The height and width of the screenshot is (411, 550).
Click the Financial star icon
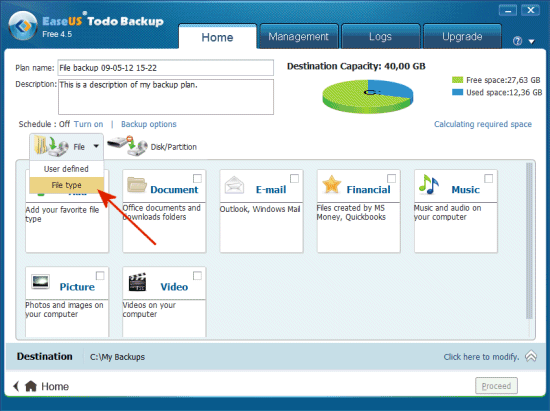tap(331, 184)
